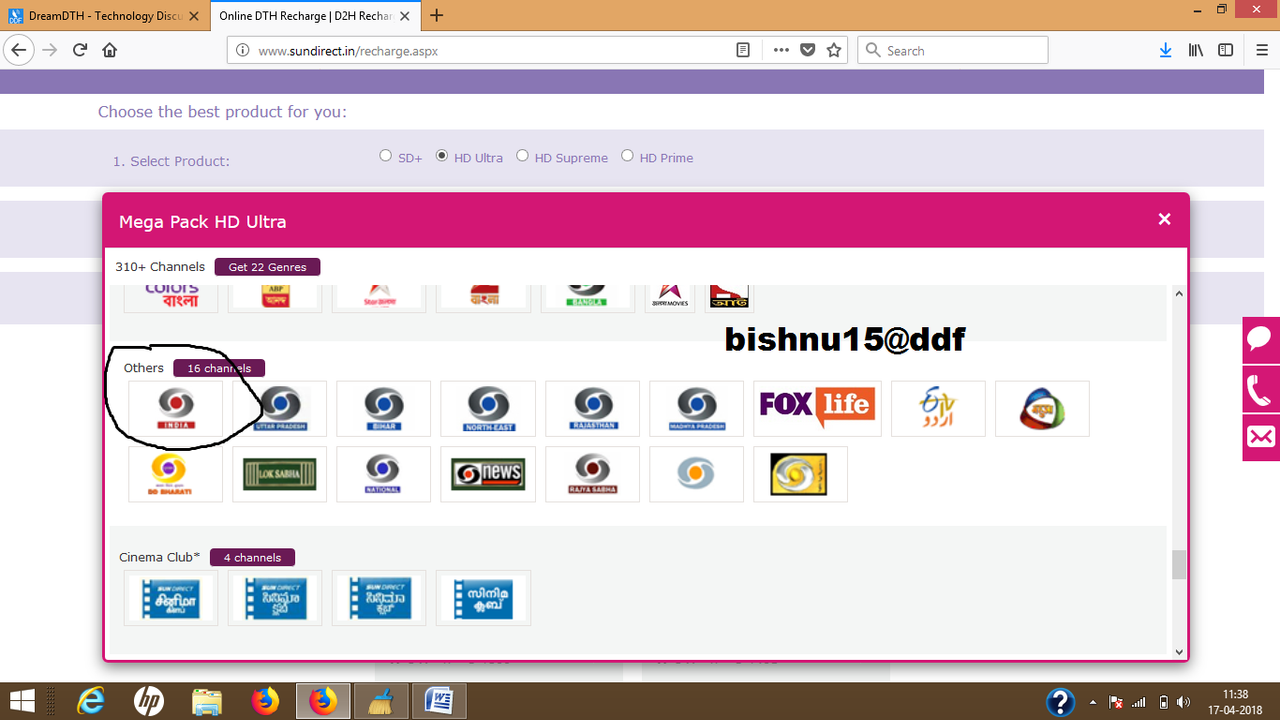Select the ETV Urdu channel logo
Viewport: 1280px width, 720px height.
(x=938, y=408)
